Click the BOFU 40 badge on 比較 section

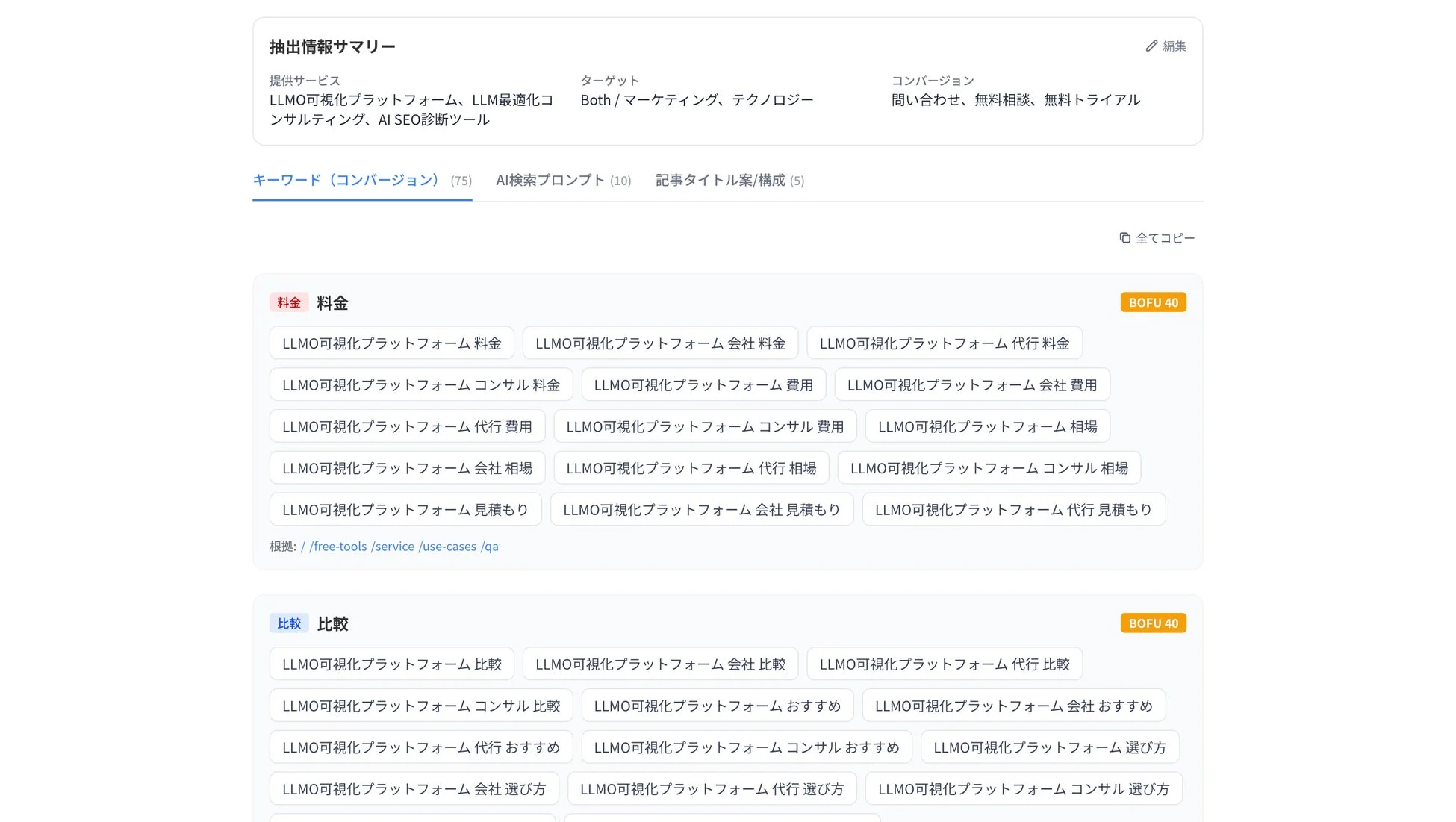pos(1153,623)
